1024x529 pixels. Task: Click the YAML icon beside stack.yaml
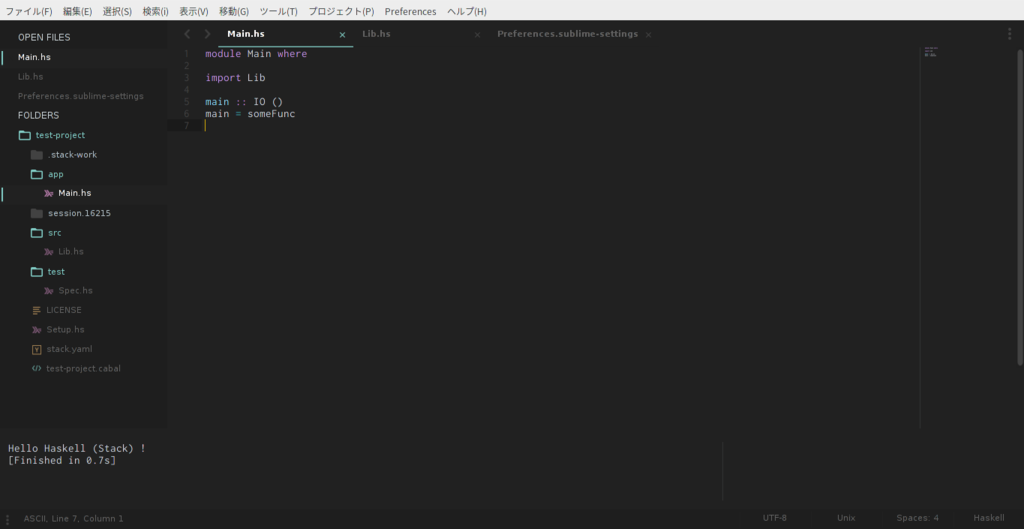coord(37,349)
